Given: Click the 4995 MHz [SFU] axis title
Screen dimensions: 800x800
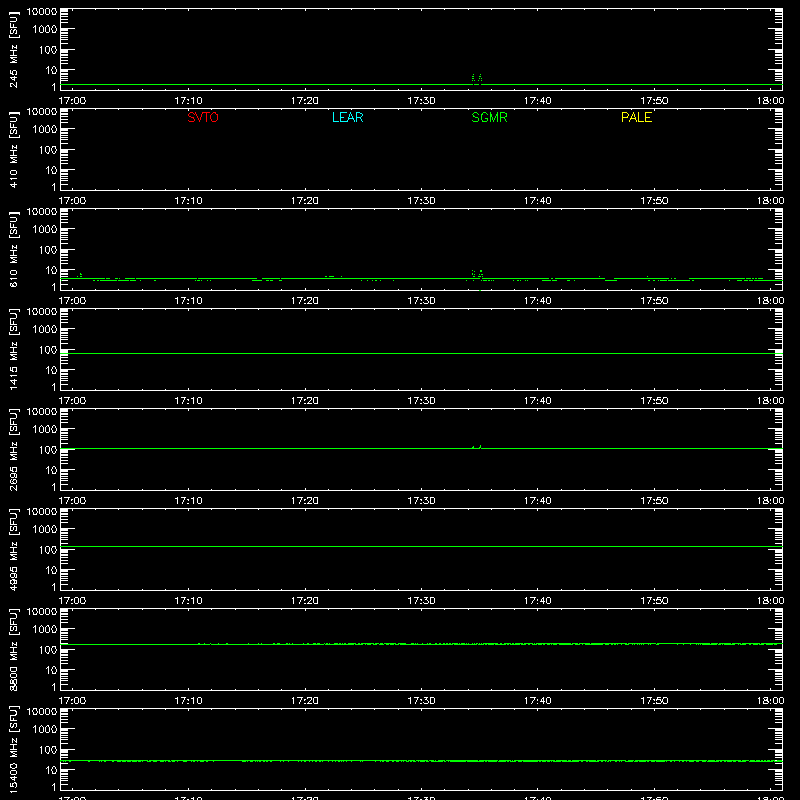Looking at the screenshot, I should (x=13, y=549).
